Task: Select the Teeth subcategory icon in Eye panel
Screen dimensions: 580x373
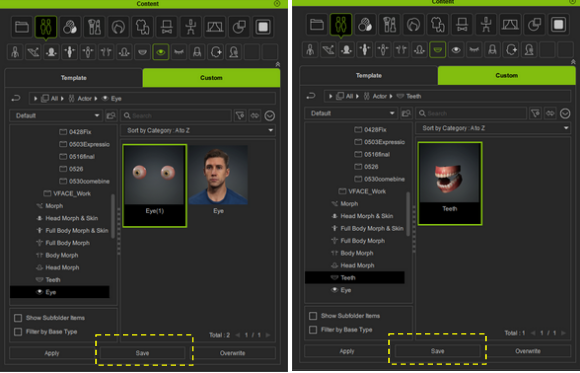Action: [x=142, y=52]
